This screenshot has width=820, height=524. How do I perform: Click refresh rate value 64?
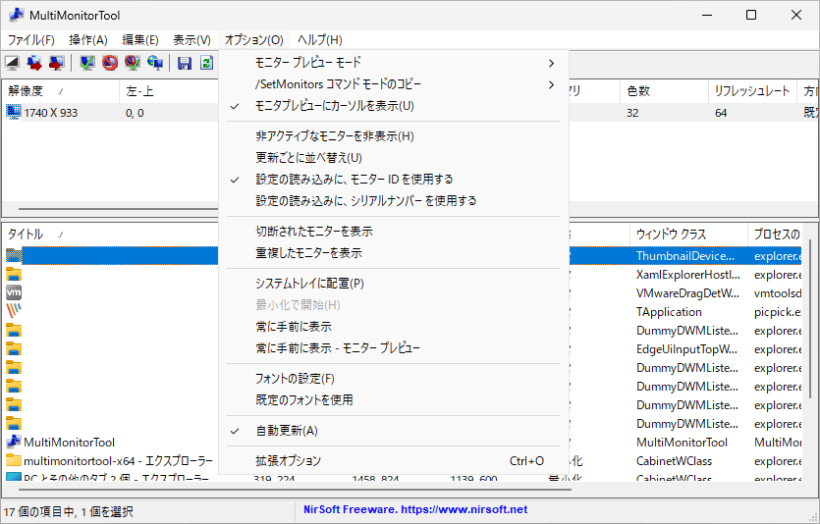click(721, 112)
